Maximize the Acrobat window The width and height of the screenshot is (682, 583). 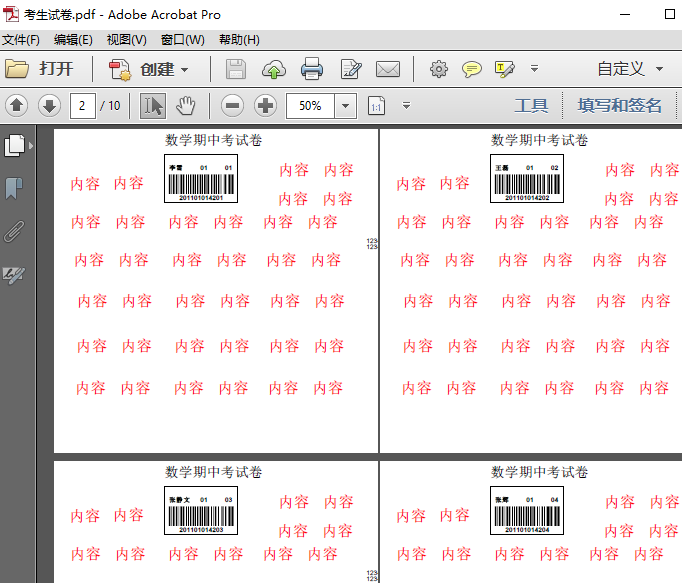pos(670,14)
